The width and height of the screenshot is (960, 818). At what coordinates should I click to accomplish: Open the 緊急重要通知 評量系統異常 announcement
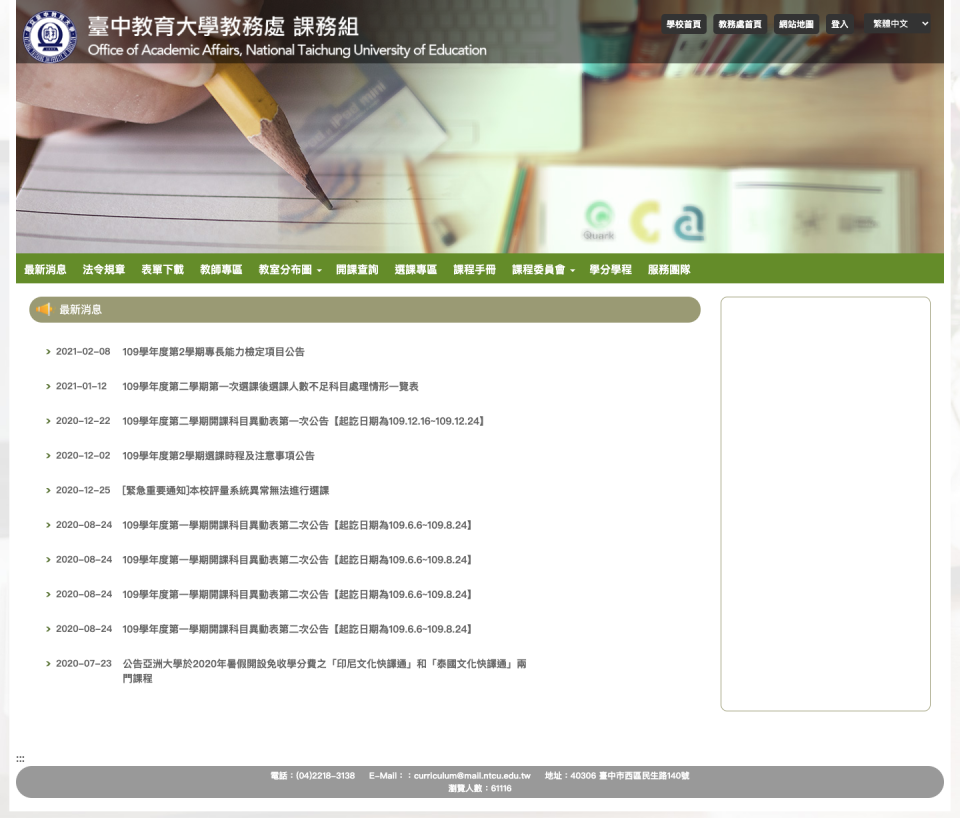click(225, 491)
